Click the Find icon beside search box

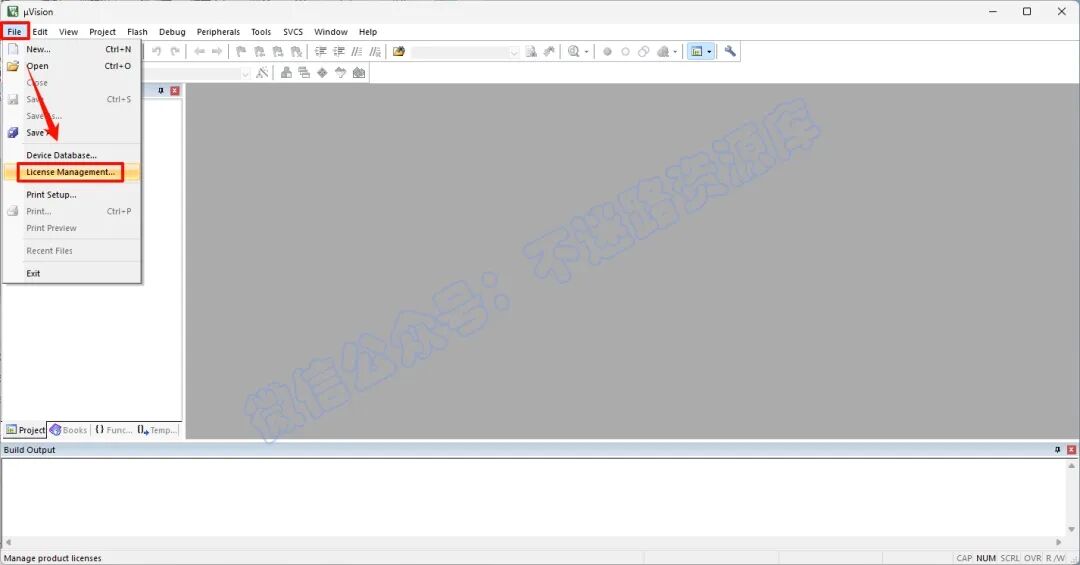pyautogui.click(x=531, y=52)
